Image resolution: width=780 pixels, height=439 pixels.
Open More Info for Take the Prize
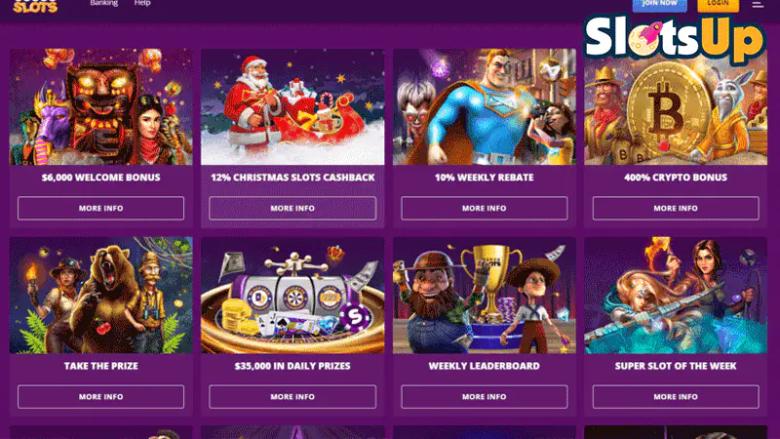[101, 397]
